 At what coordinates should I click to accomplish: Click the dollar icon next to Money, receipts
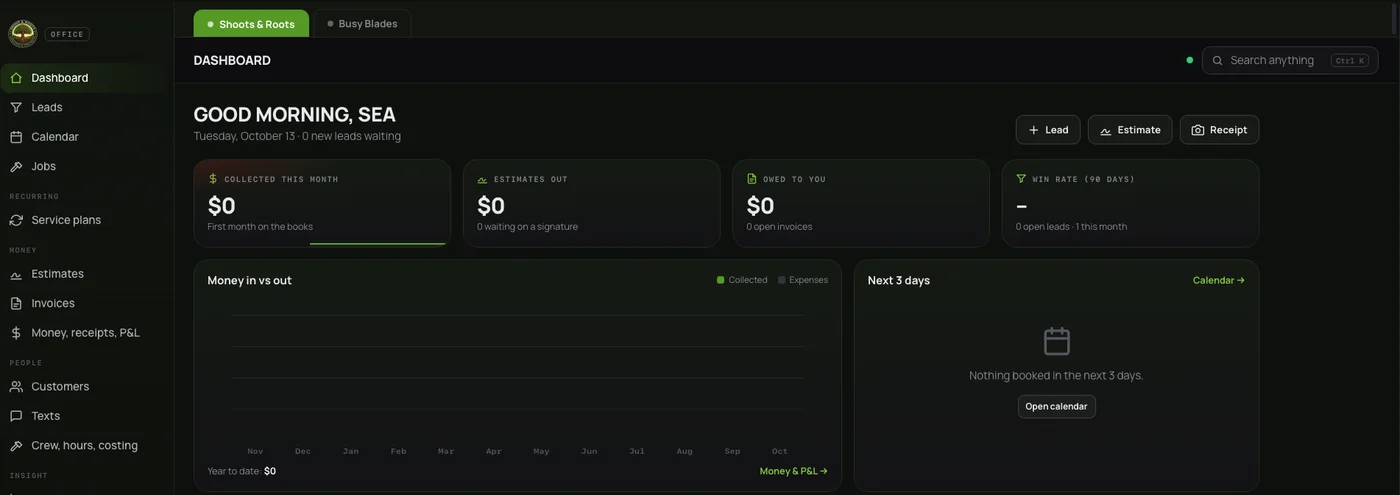[16, 333]
